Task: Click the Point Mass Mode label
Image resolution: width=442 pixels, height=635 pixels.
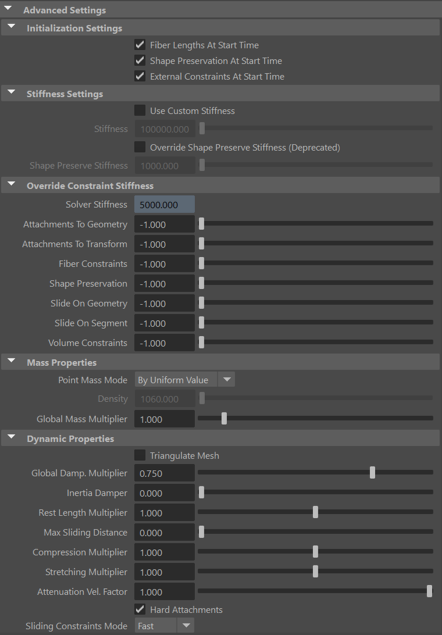Action: click(x=93, y=380)
